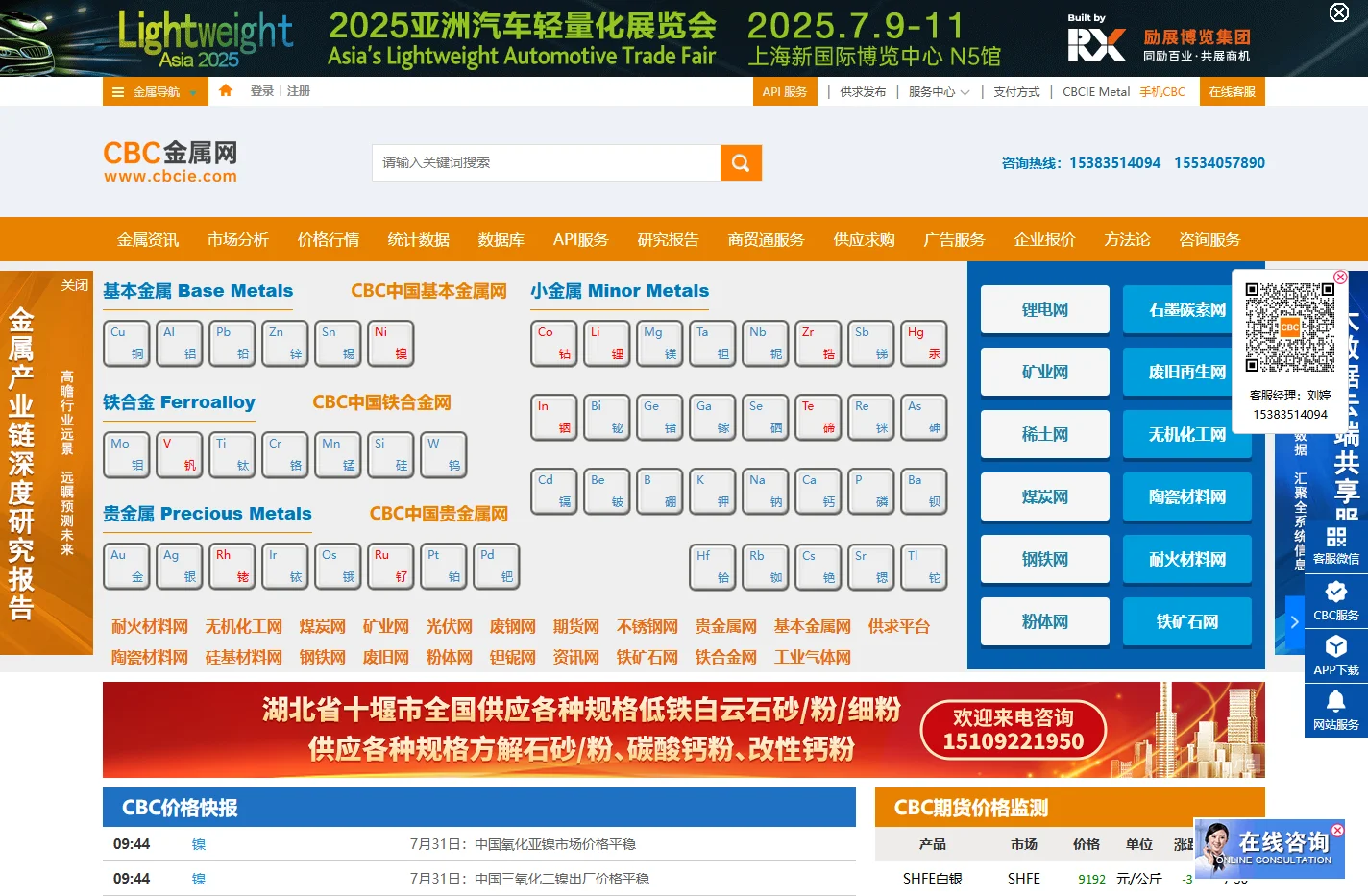Expand the right side panel arrow
Viewport: 1368px width, 896px height.
point(1295,621)
